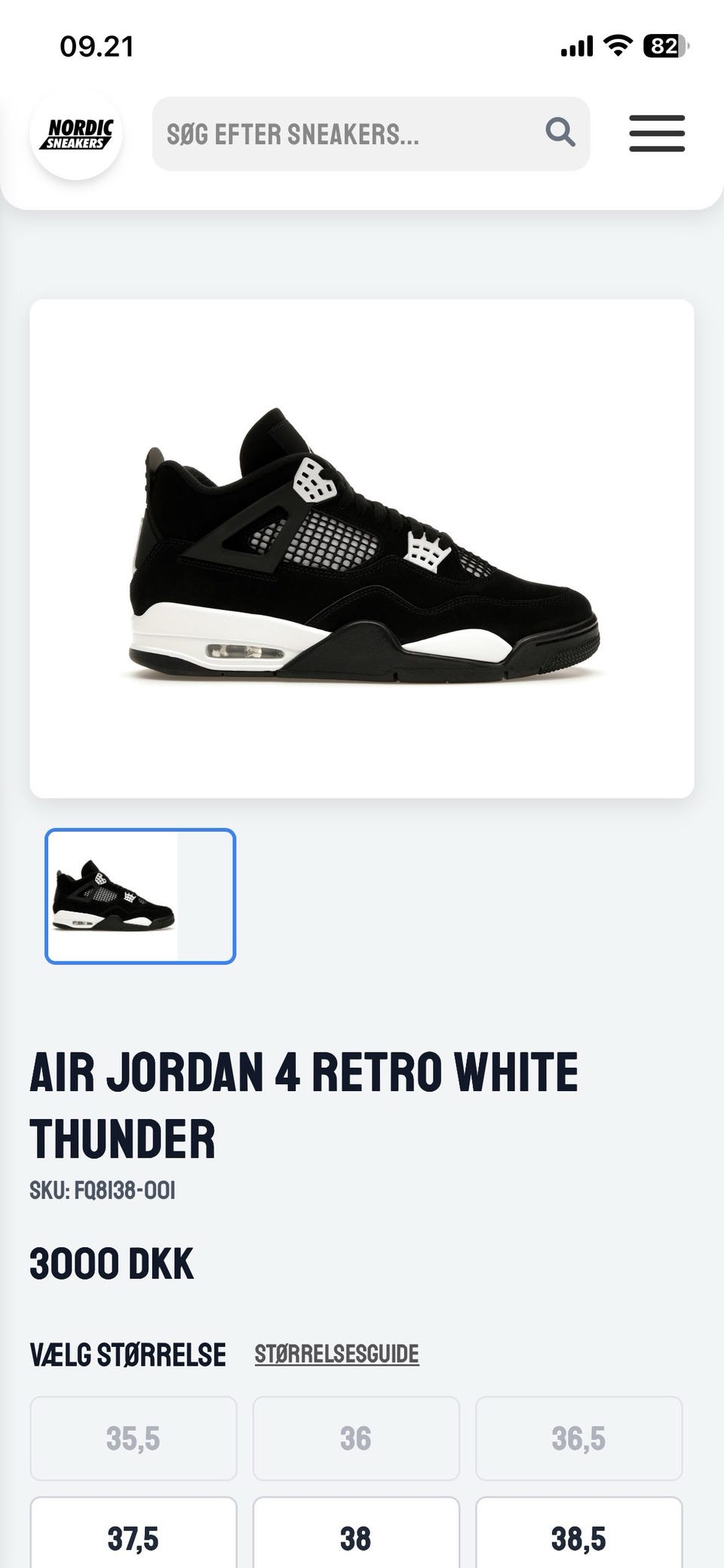Tap the magnifying glass search icon
724x1568 pixels.
[560, 133]
